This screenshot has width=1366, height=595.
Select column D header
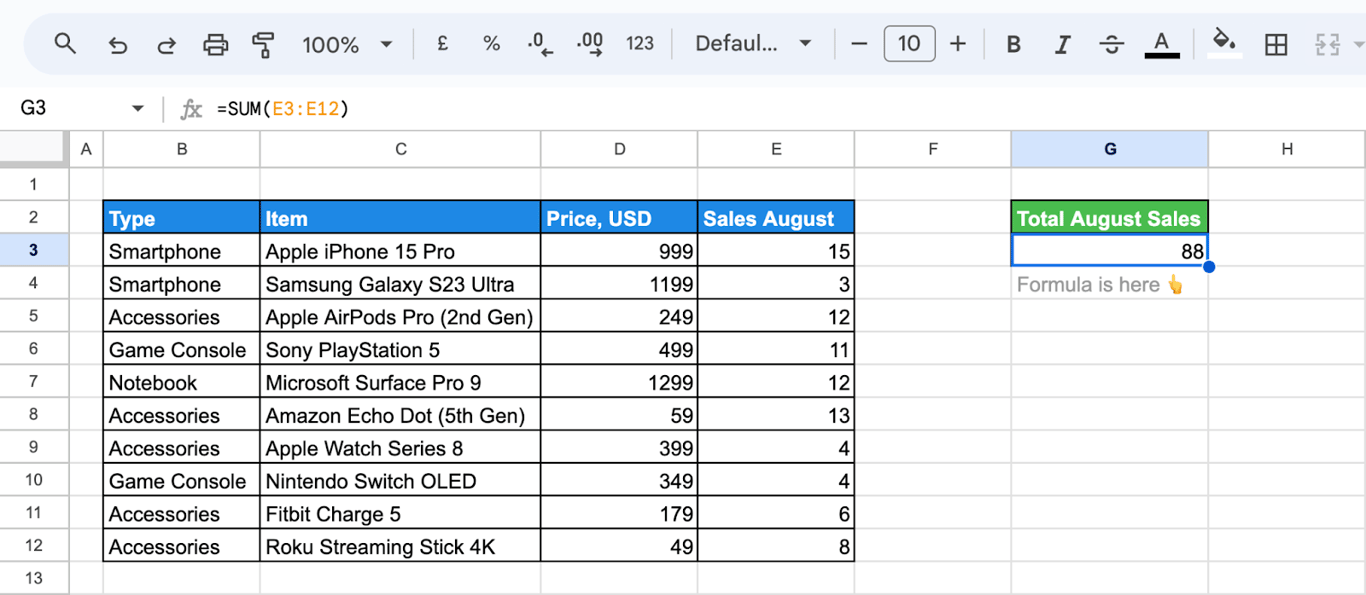click(619, 149)
